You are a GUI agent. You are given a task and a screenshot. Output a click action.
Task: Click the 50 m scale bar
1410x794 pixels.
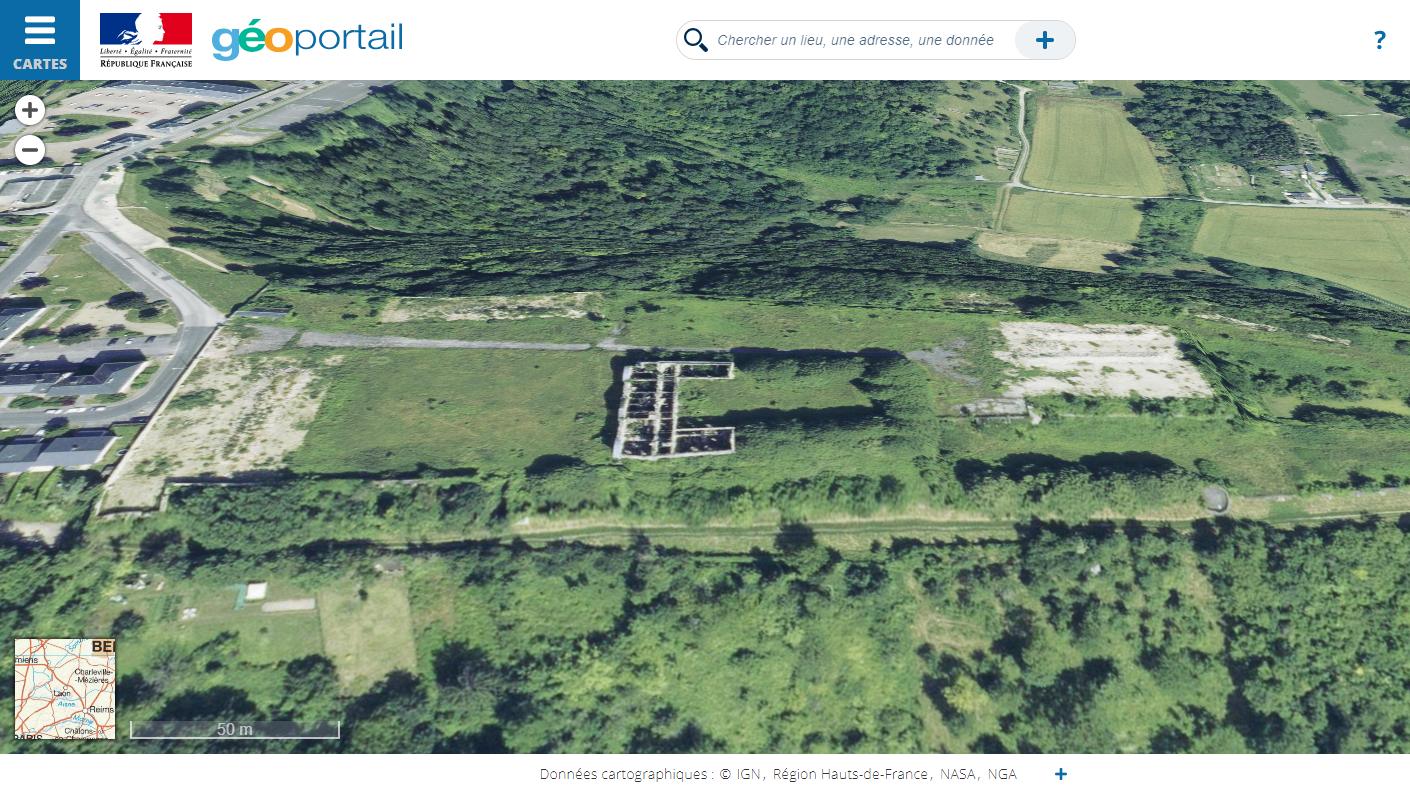coord(235,729)
